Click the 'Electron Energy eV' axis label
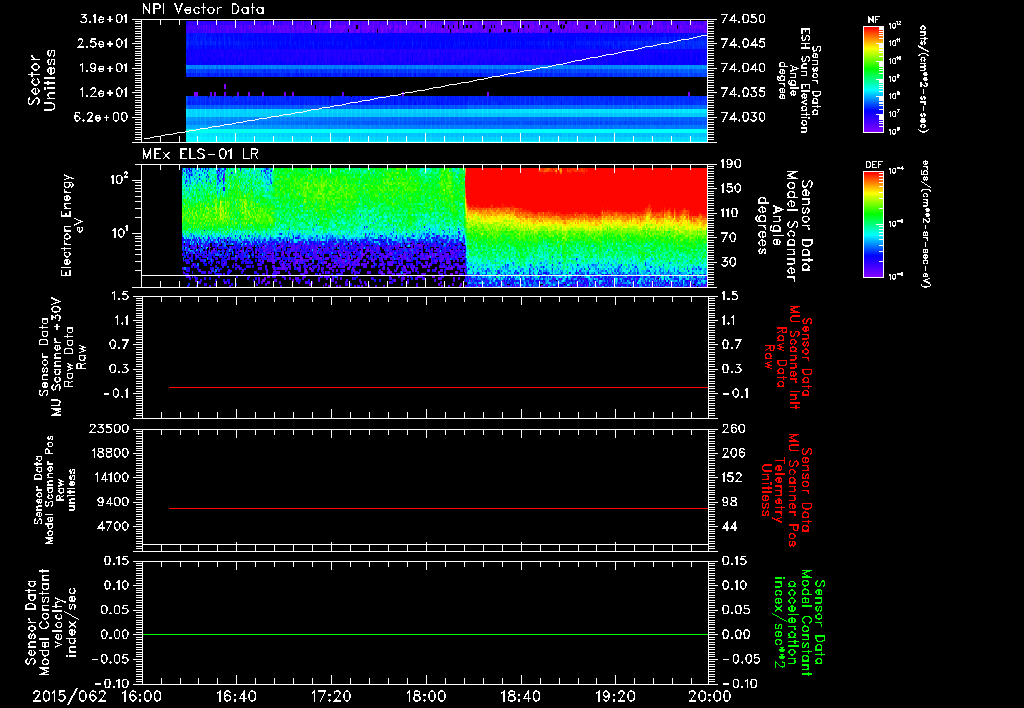 pyautogui.click(x=72, y=225)
